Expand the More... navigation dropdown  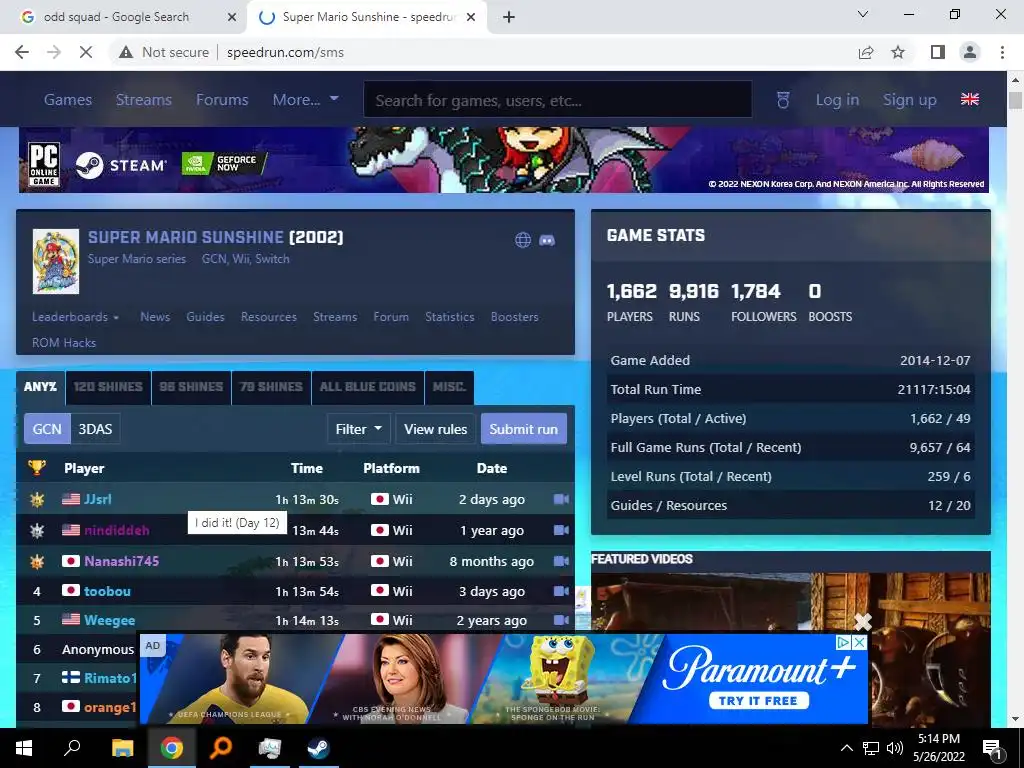click(305, 99)
